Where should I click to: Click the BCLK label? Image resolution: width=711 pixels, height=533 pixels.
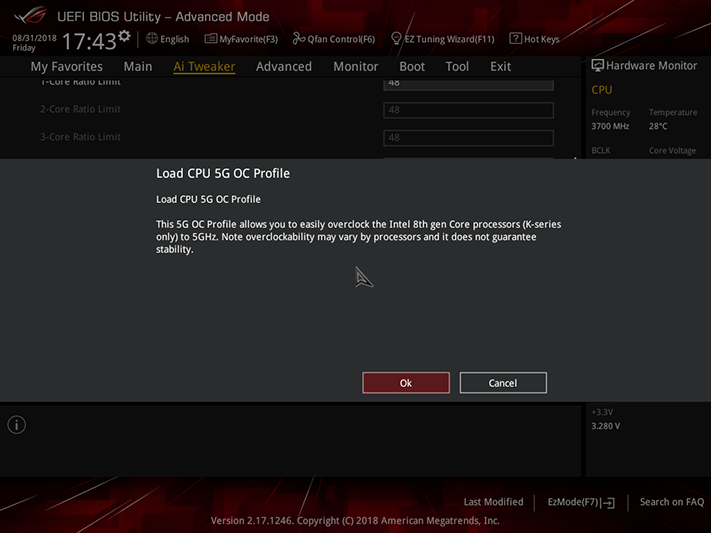[x=601, y=151]
